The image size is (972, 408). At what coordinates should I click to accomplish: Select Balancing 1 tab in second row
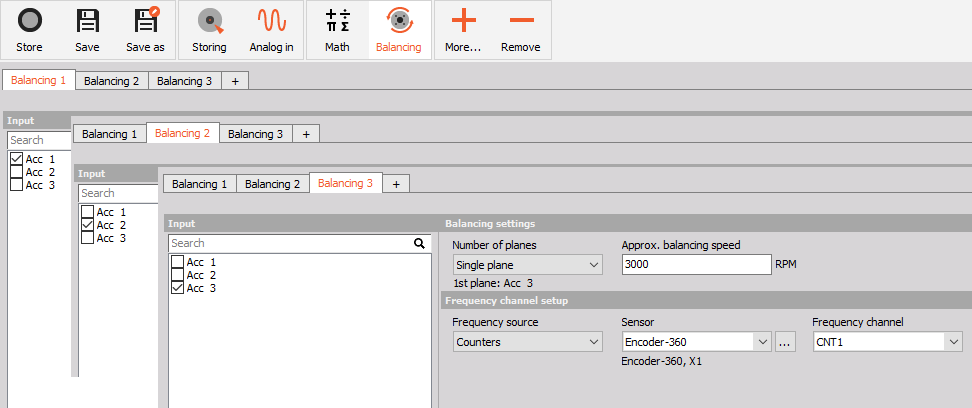pos(110,134)
